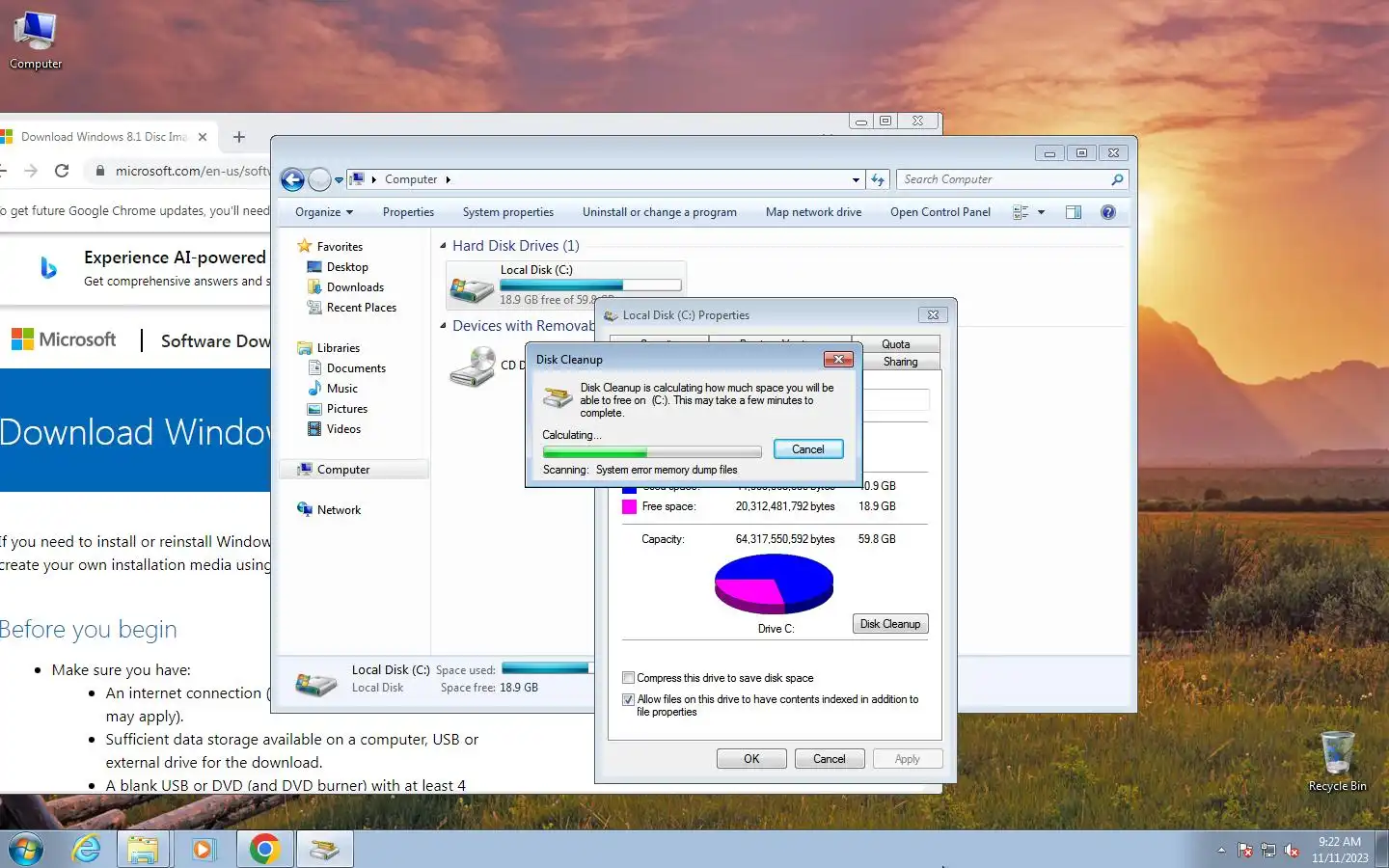Expand the view options dropdown arrow
The width and height of the screenshot is (1389, 868).
tap(1041, 212)
